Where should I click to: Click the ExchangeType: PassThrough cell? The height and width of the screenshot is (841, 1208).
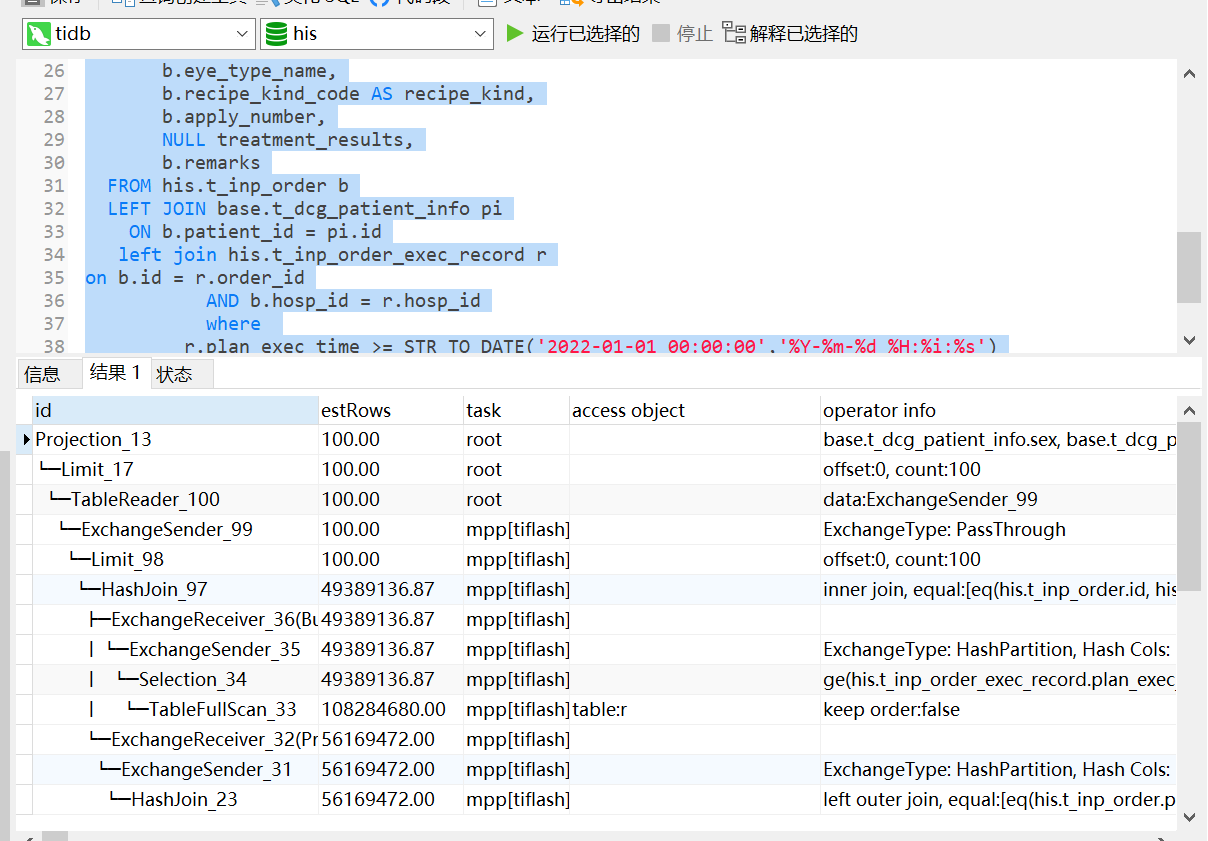click(x=998, y=530)
